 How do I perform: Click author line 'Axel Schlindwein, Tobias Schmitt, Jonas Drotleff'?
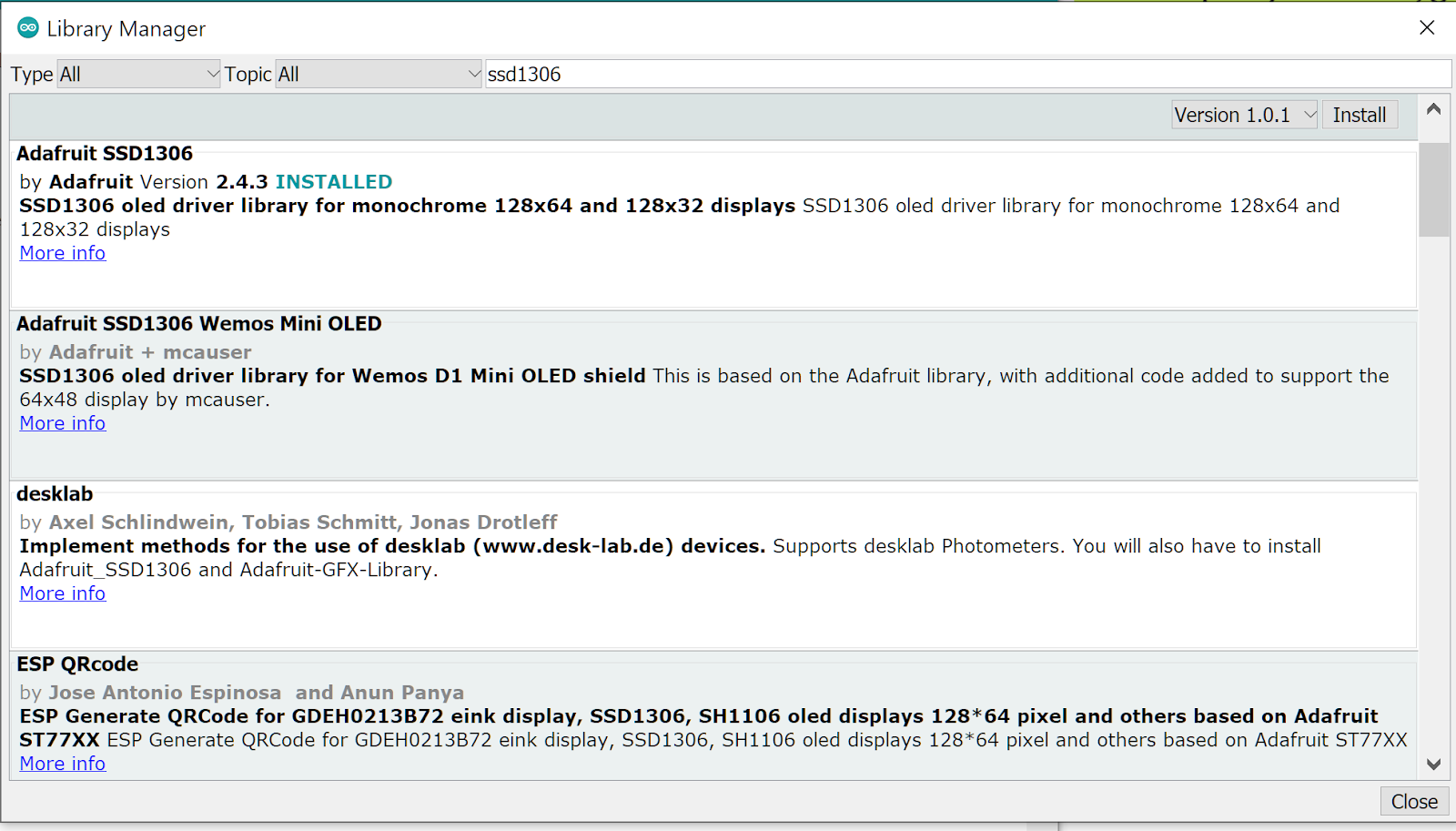point(303,522)
